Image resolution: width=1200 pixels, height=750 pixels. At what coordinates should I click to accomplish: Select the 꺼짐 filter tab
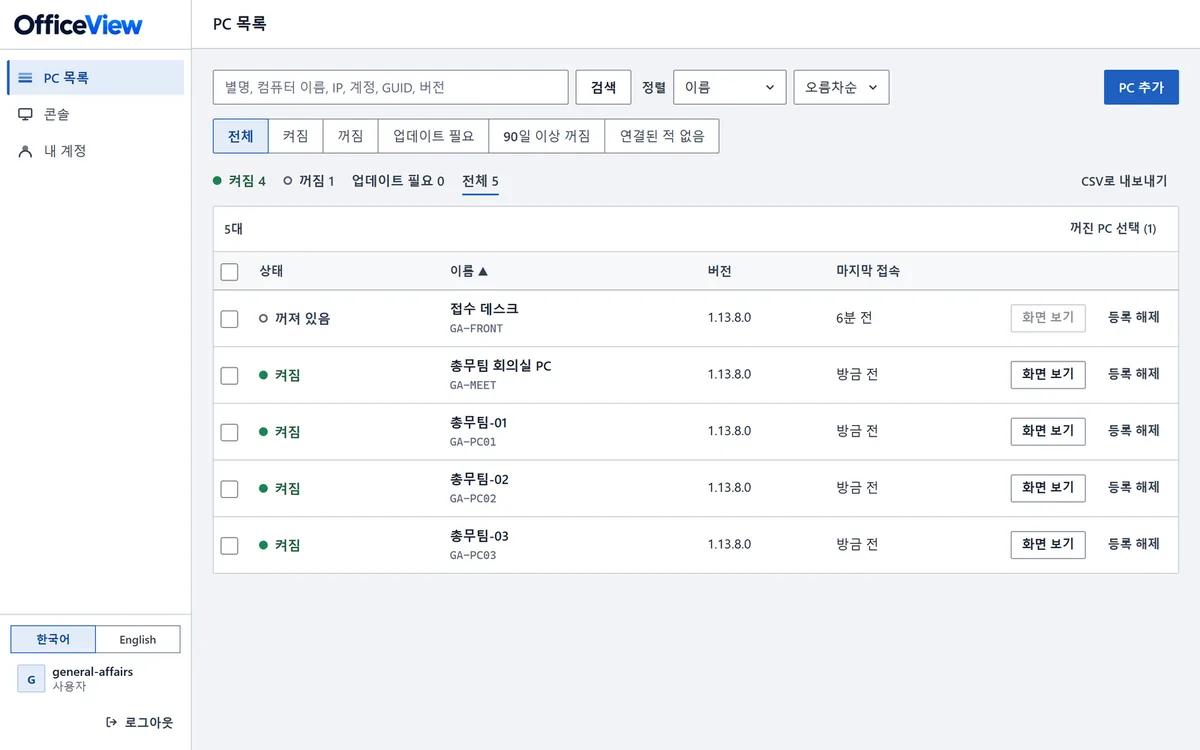(x=350, y=136)
